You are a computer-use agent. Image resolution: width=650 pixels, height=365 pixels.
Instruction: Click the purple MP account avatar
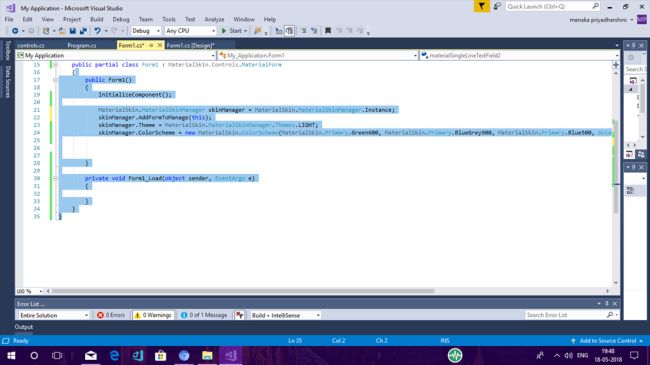[642, 19]
